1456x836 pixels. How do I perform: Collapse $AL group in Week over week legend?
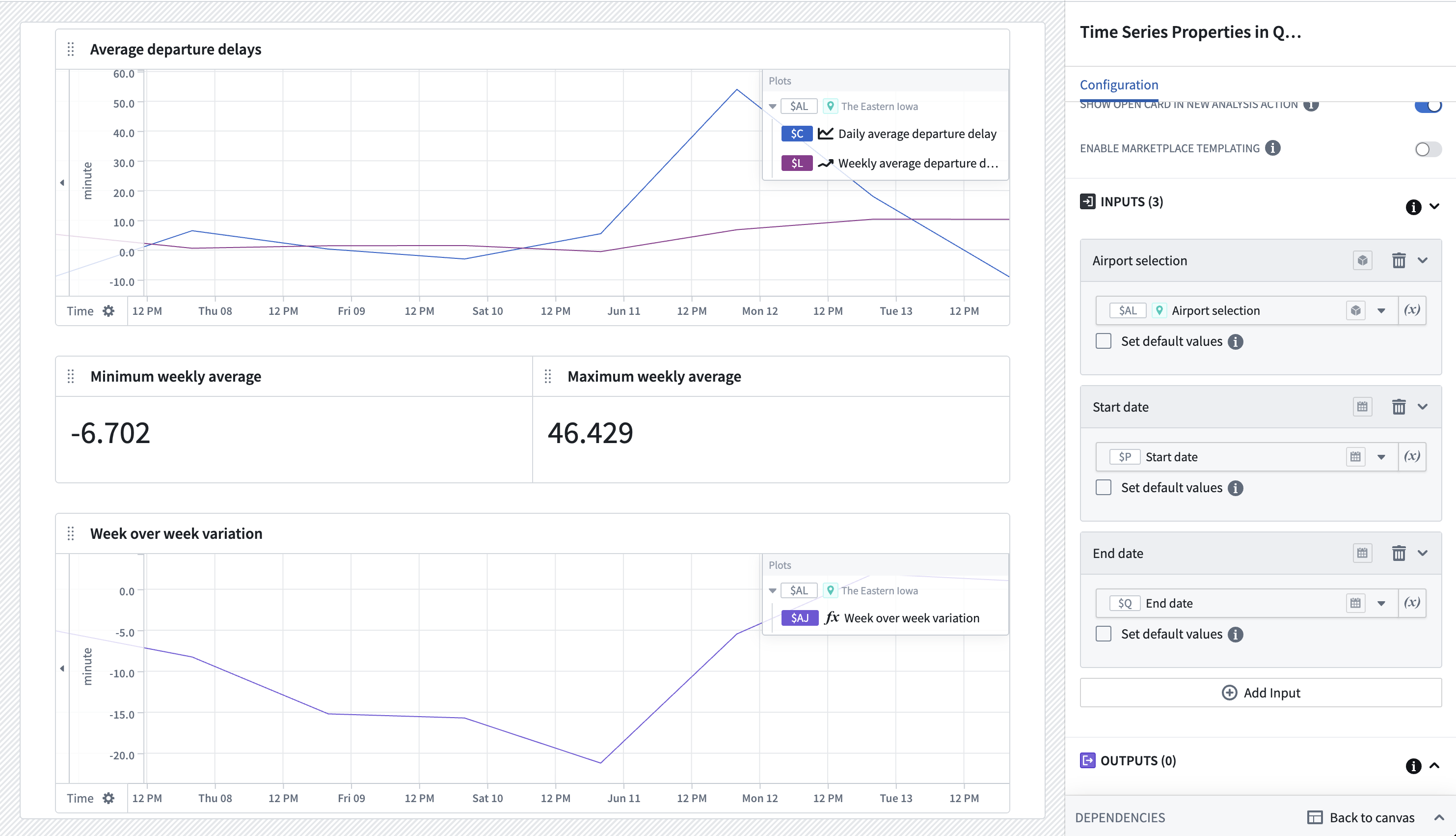pyautogui.click(x=773, y=591)
